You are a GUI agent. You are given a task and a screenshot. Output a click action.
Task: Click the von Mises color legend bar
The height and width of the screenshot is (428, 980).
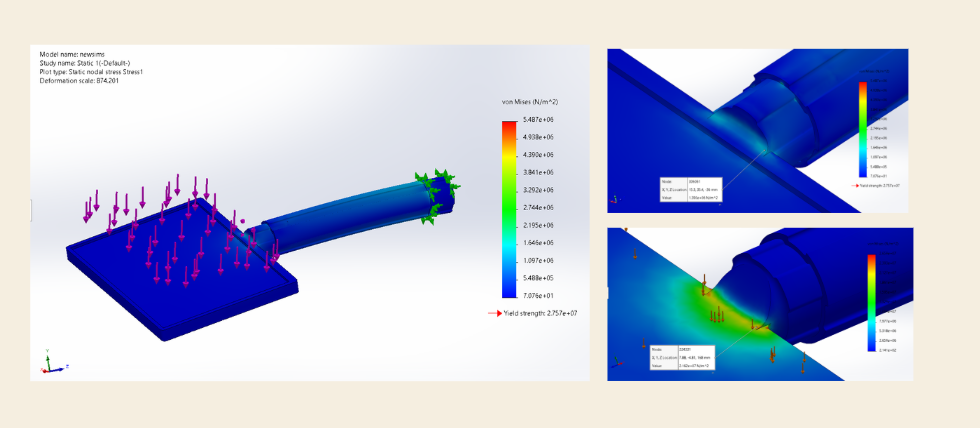coord(508,208)
